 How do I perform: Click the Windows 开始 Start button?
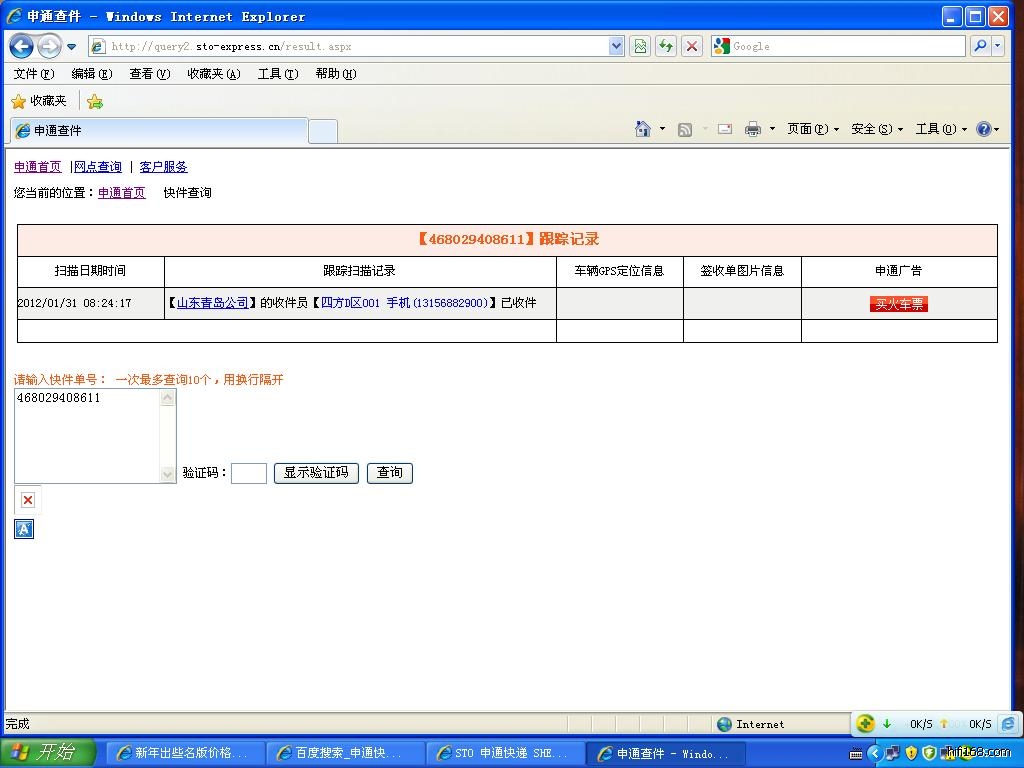(48, 752)
